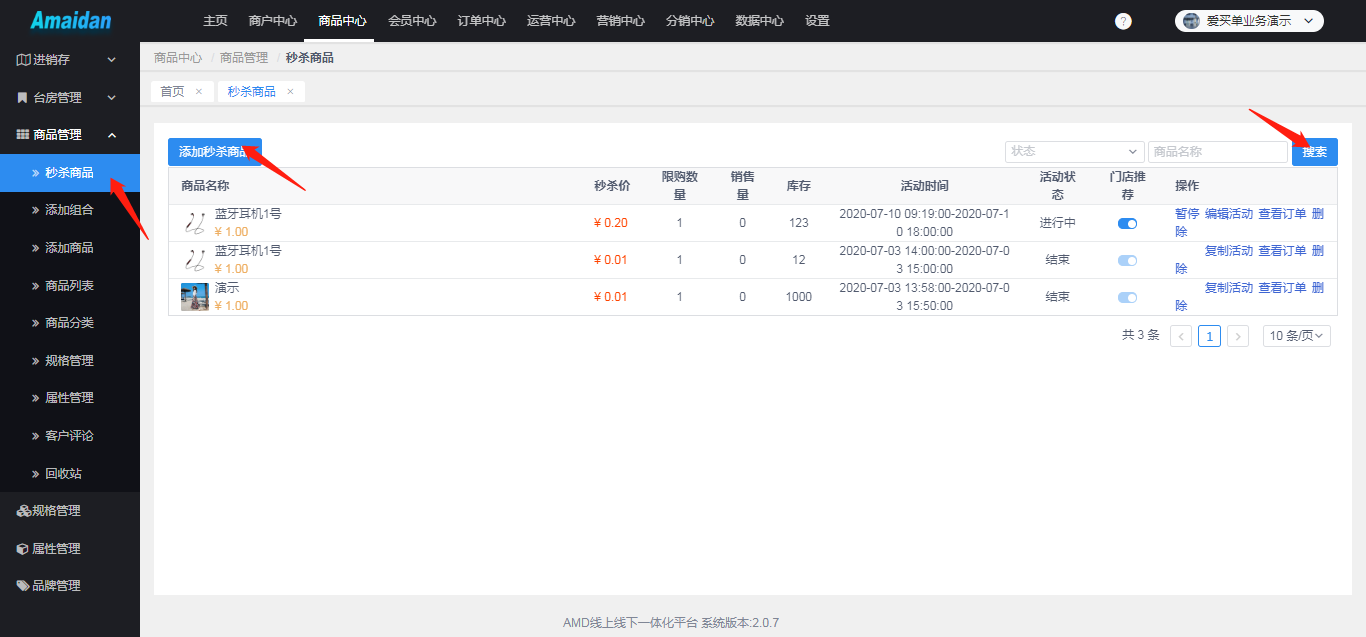Click the 属性管理 cube icon at sidebar bottom
This screenshot has width=1366, height=637.
(x=23, y=549)
